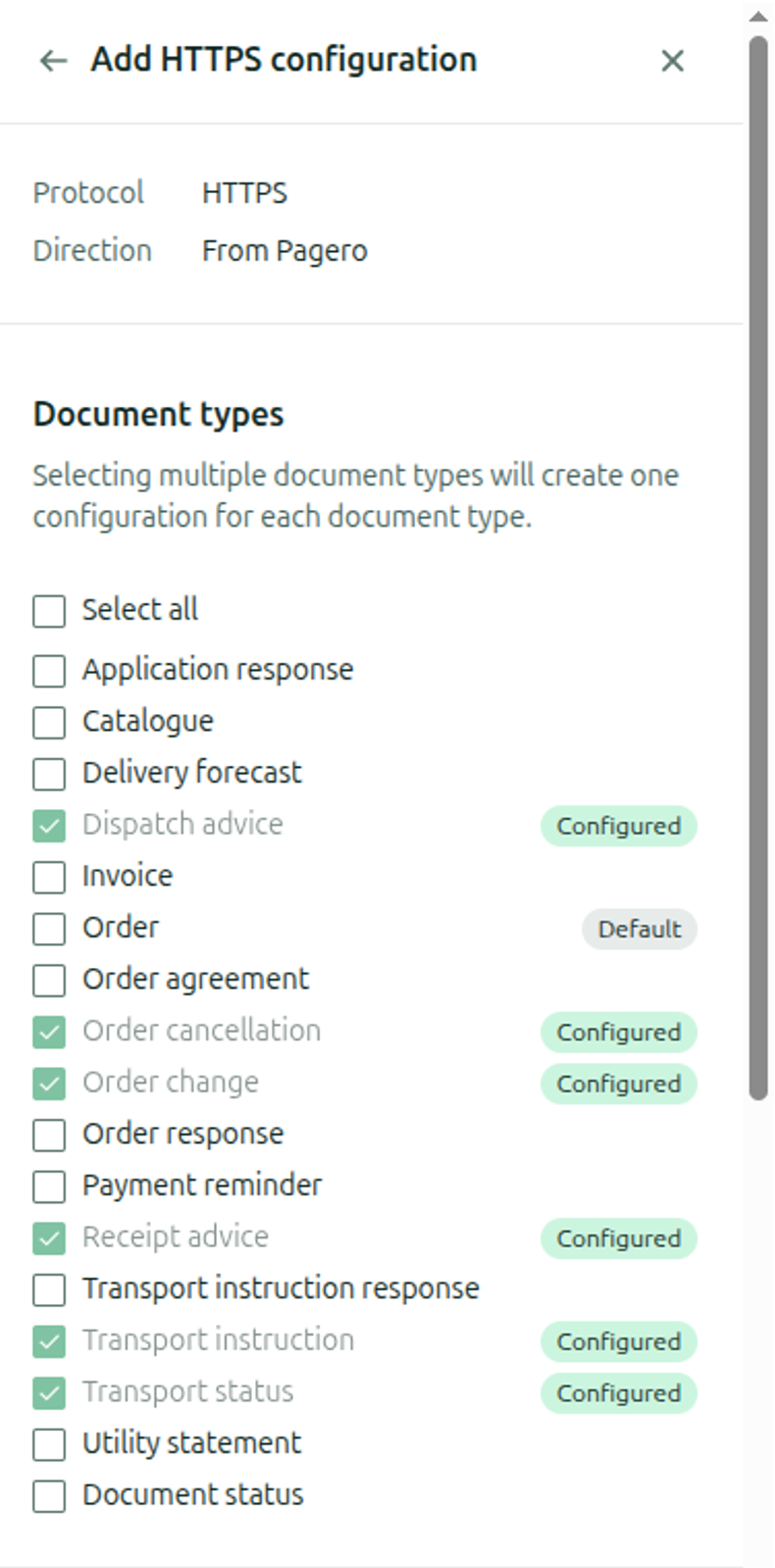This screenshot has height=1568, width=775.
Task: Enable the Utility statement checkbox
Action: coord(49,1444)
